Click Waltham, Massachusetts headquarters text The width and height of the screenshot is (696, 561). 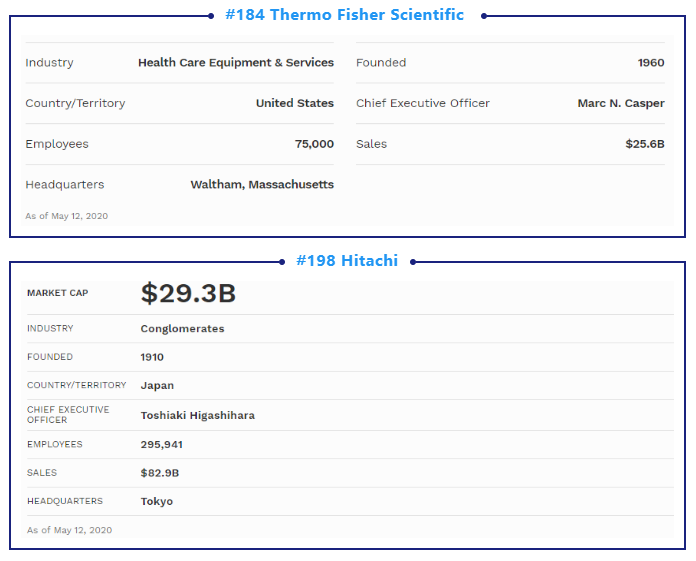(262, 185)
